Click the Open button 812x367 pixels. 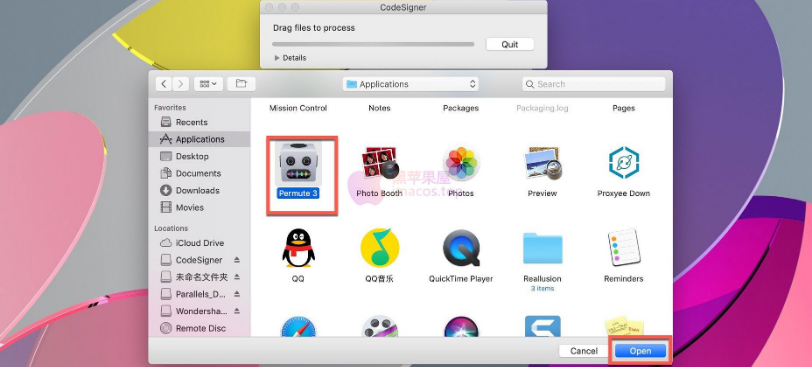coord(640,351)
